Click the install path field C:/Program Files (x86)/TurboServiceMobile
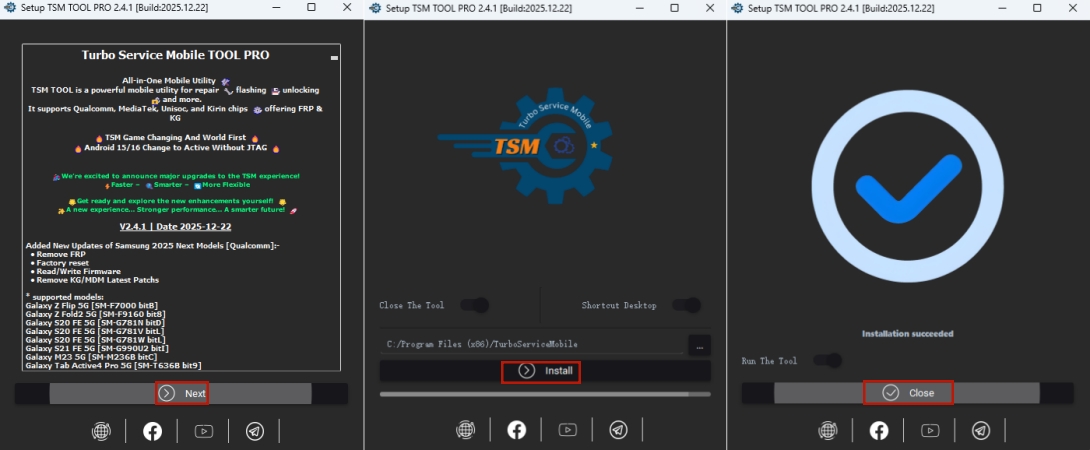Image resolution: width=1090 pixels, height=450 pixels. 532,344
